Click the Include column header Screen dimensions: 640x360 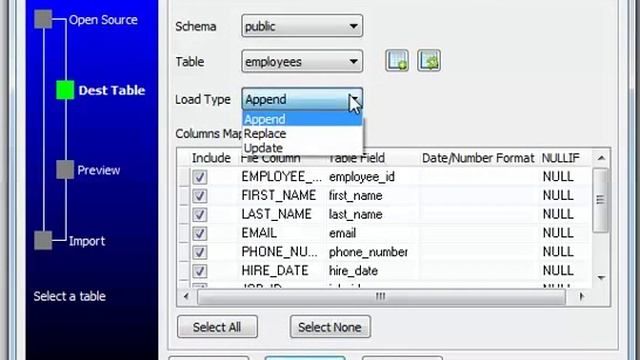pyautogui.click(x=211, y=158)
